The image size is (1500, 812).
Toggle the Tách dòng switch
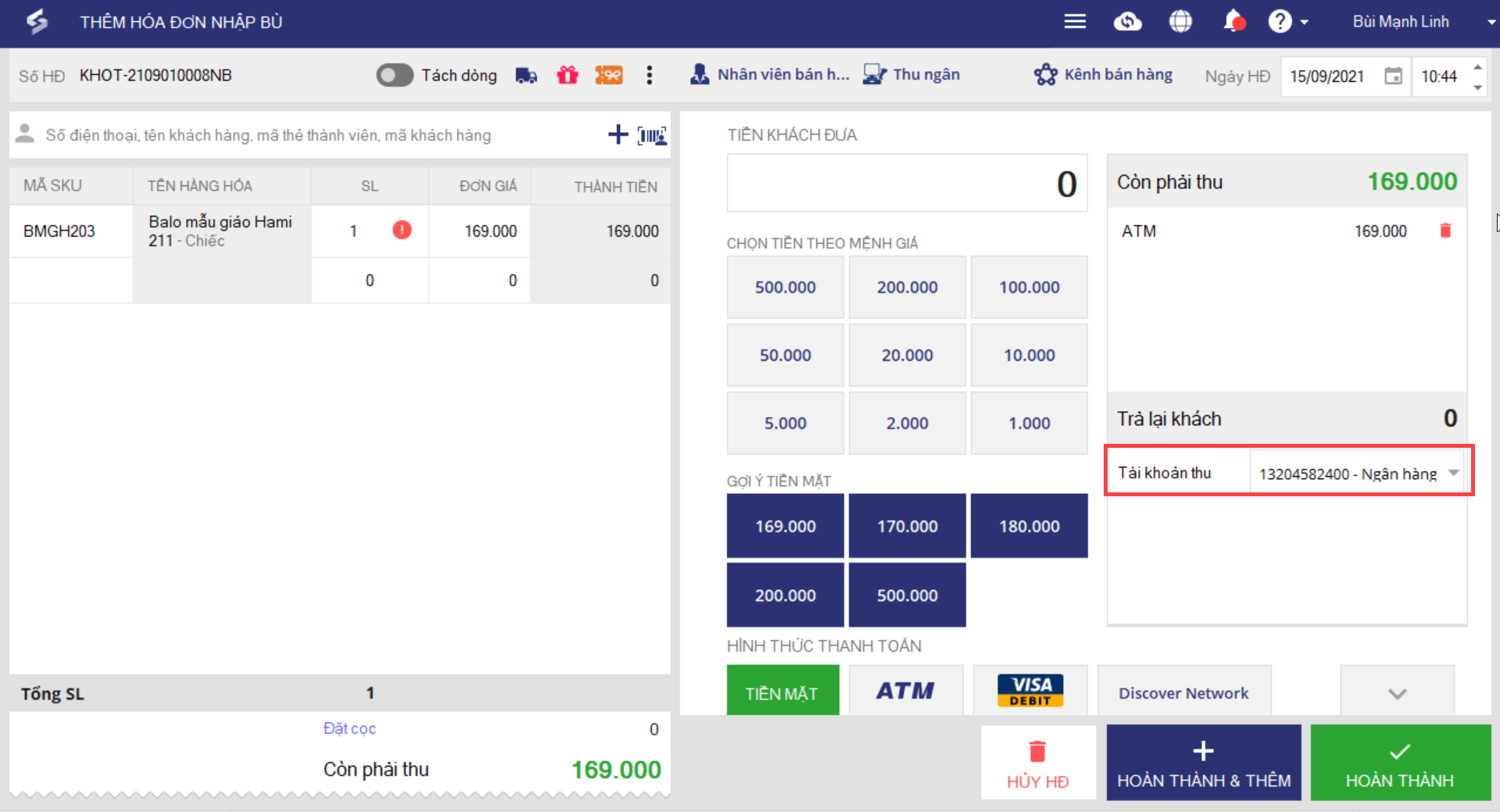[395, 75]
